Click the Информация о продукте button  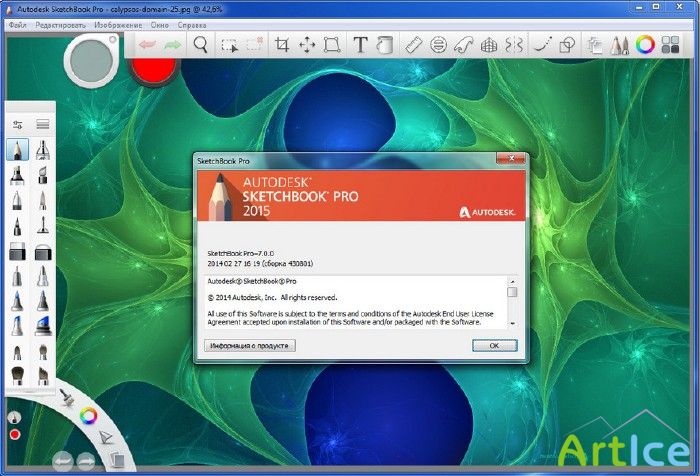250,346
